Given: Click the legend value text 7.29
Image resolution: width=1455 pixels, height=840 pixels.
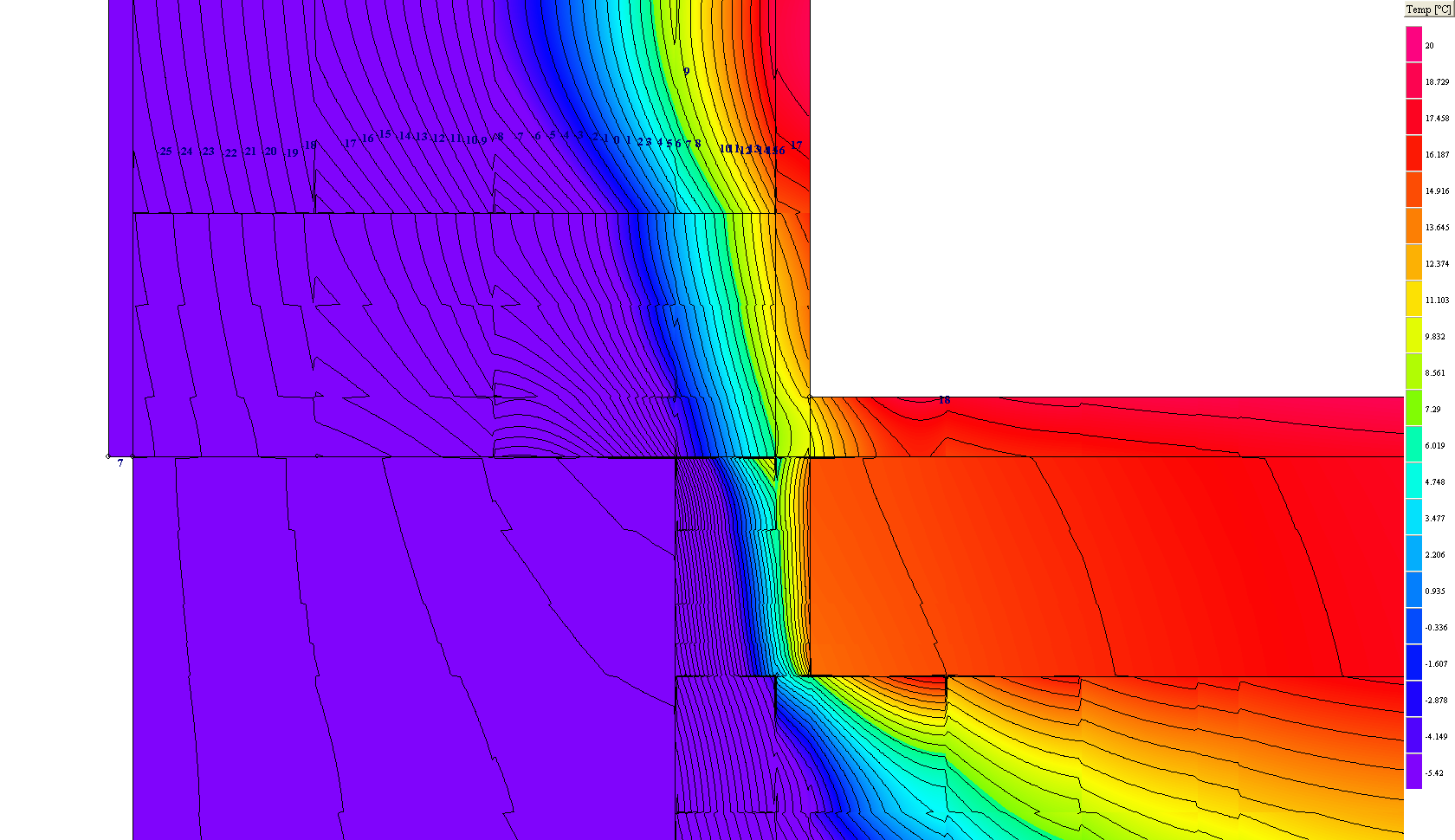Looking at the screenshot, I should tap(1432, 410).
